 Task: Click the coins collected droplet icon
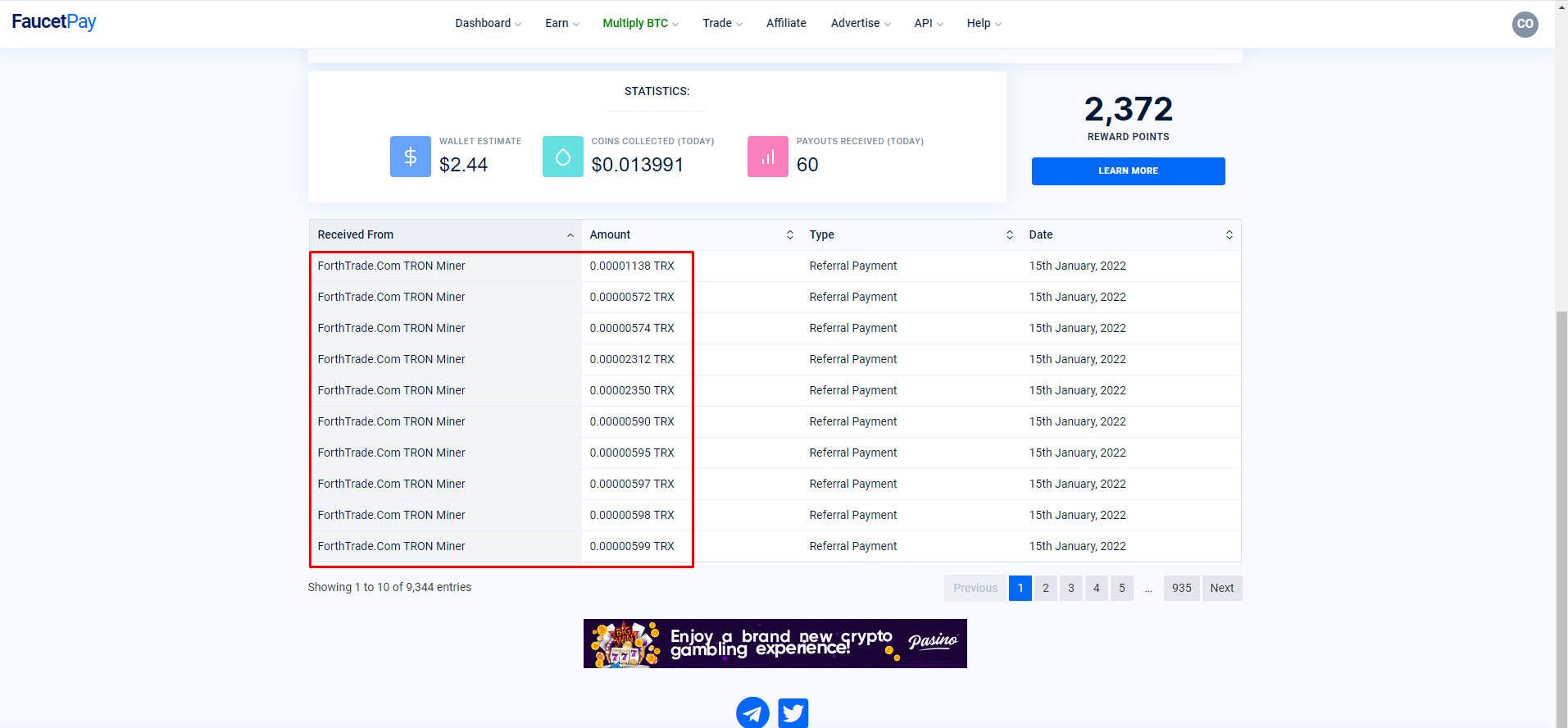(x=563, y=157)
